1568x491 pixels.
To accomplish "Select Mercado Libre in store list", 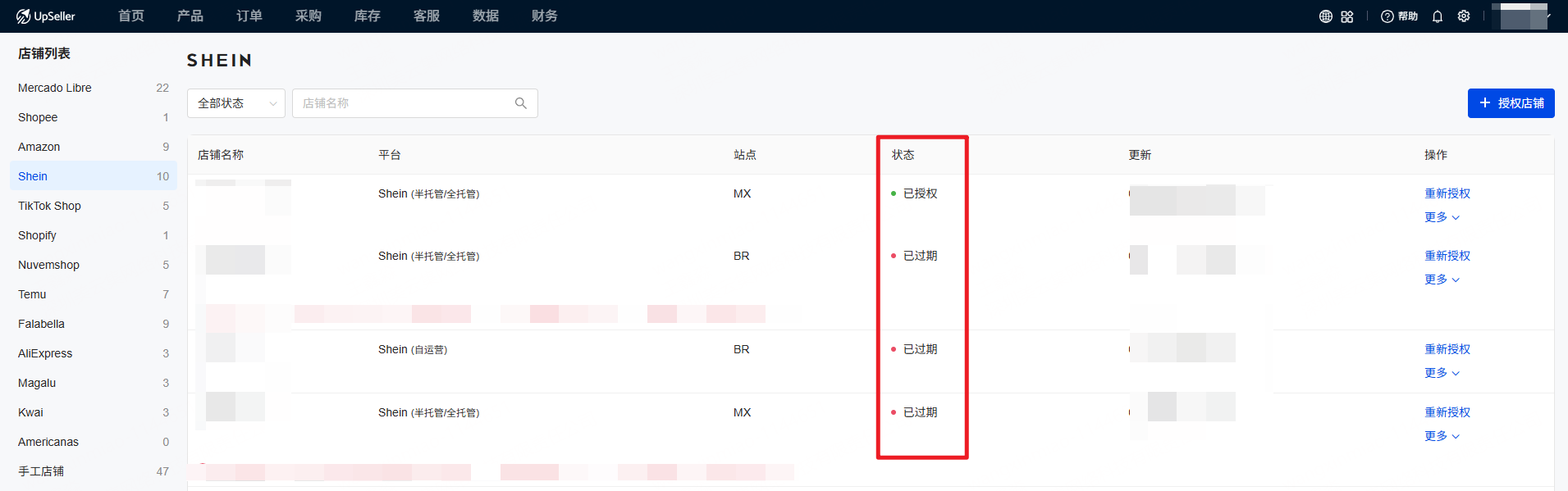I will (x=55, y=88).
